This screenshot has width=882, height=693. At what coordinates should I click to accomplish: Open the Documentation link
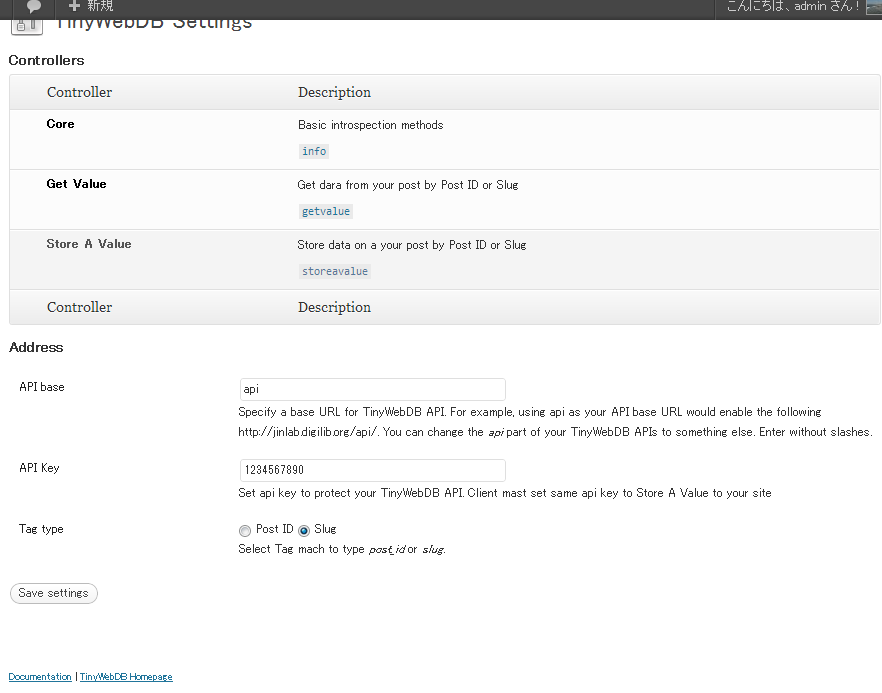[x=40, y=677]
